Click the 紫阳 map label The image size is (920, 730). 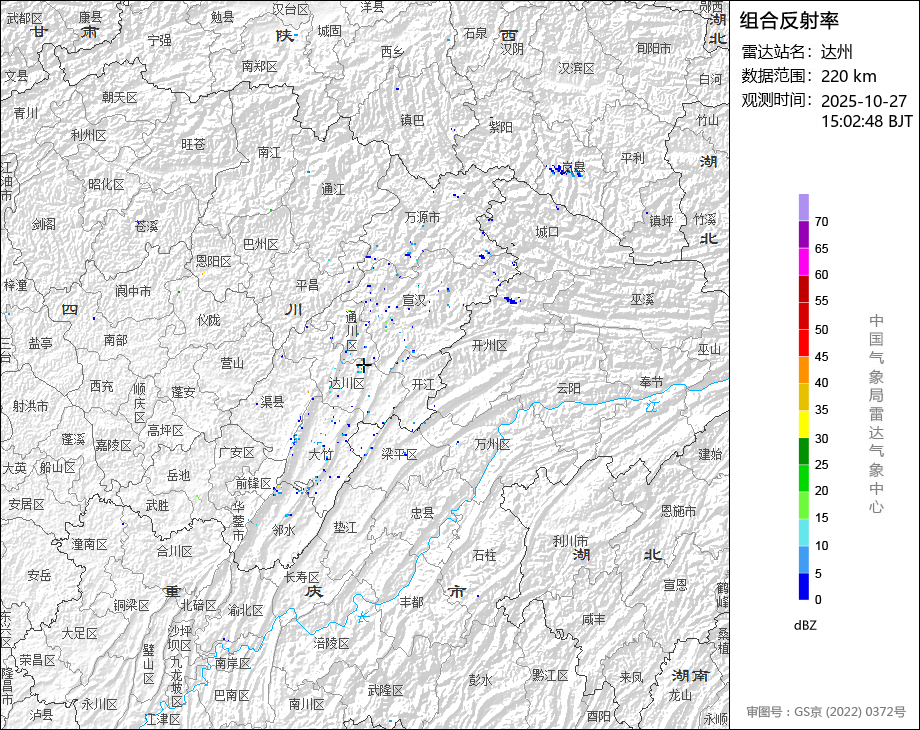(500, 127)
